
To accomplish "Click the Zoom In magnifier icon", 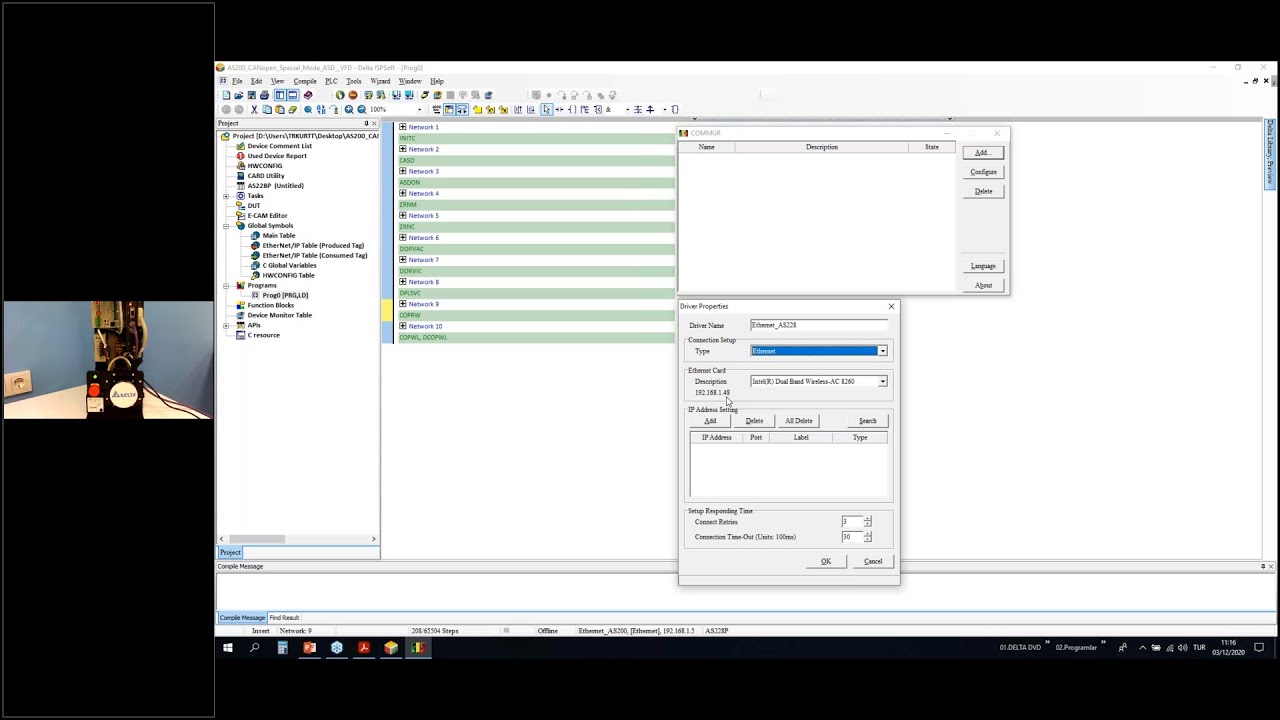I will 349,109.
